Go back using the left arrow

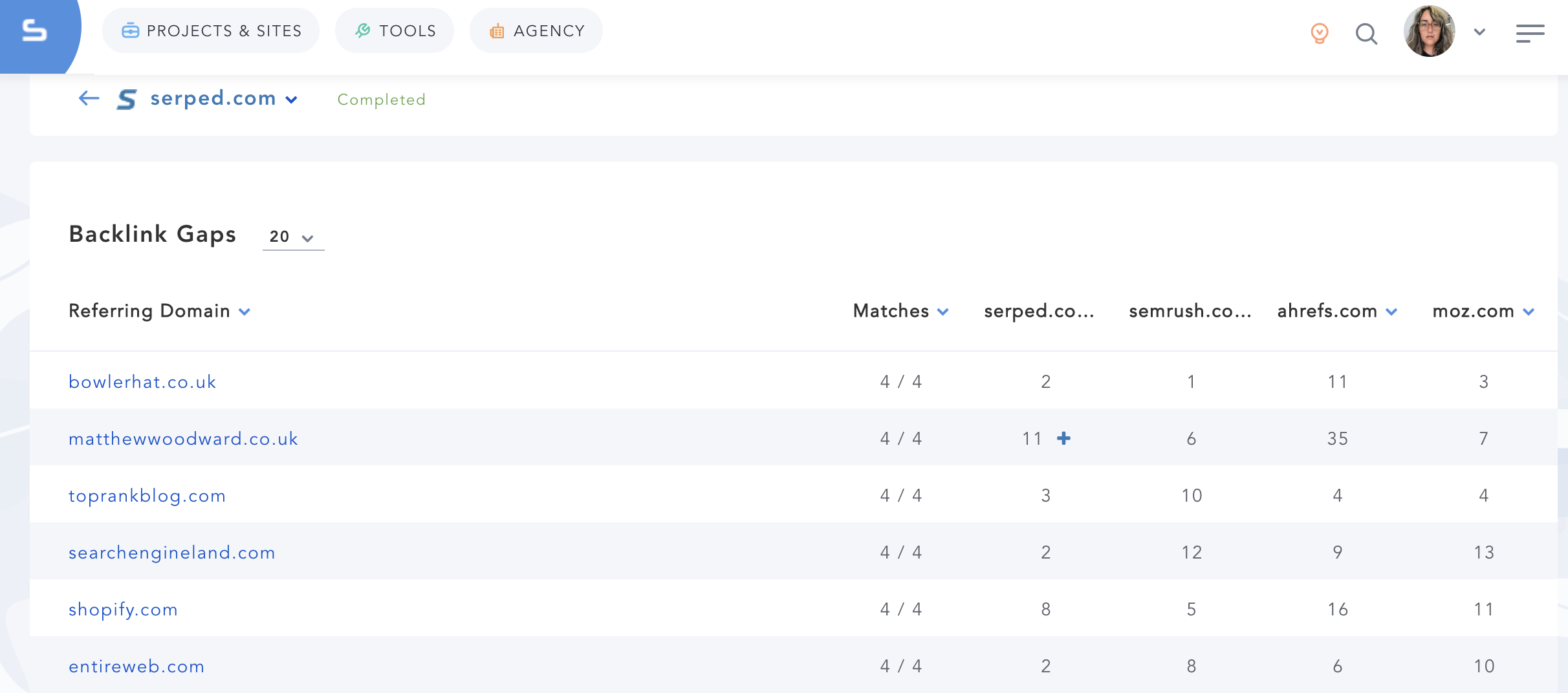89,98
